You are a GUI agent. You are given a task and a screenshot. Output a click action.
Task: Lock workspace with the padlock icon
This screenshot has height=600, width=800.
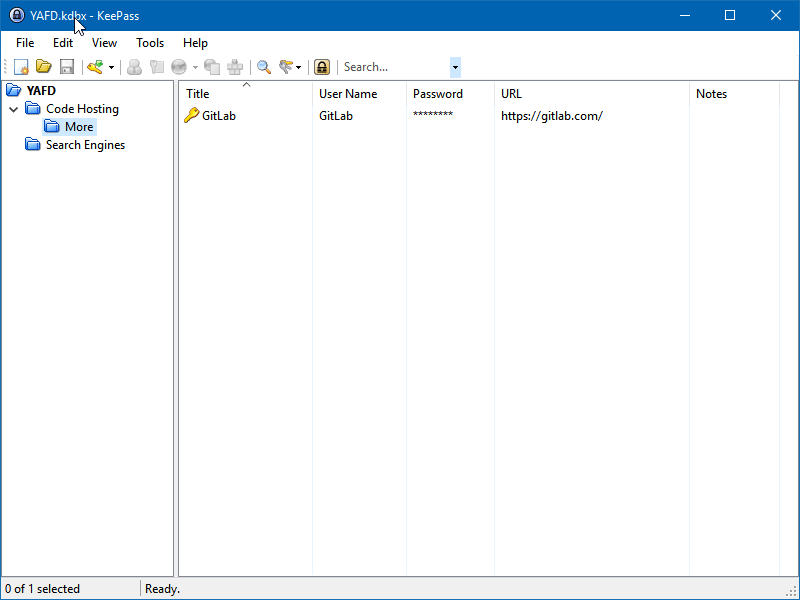coord(322,67)
